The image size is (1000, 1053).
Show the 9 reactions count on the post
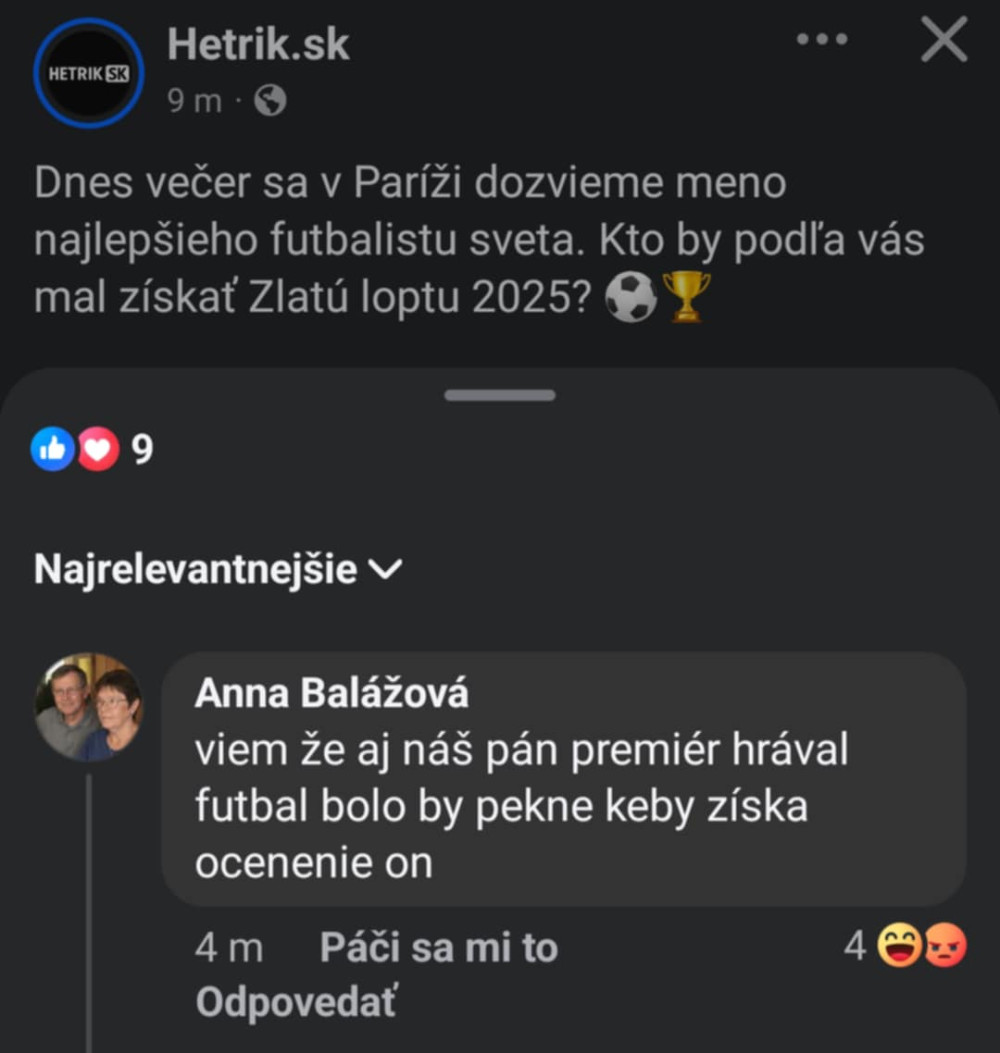[x=143, y=451]
